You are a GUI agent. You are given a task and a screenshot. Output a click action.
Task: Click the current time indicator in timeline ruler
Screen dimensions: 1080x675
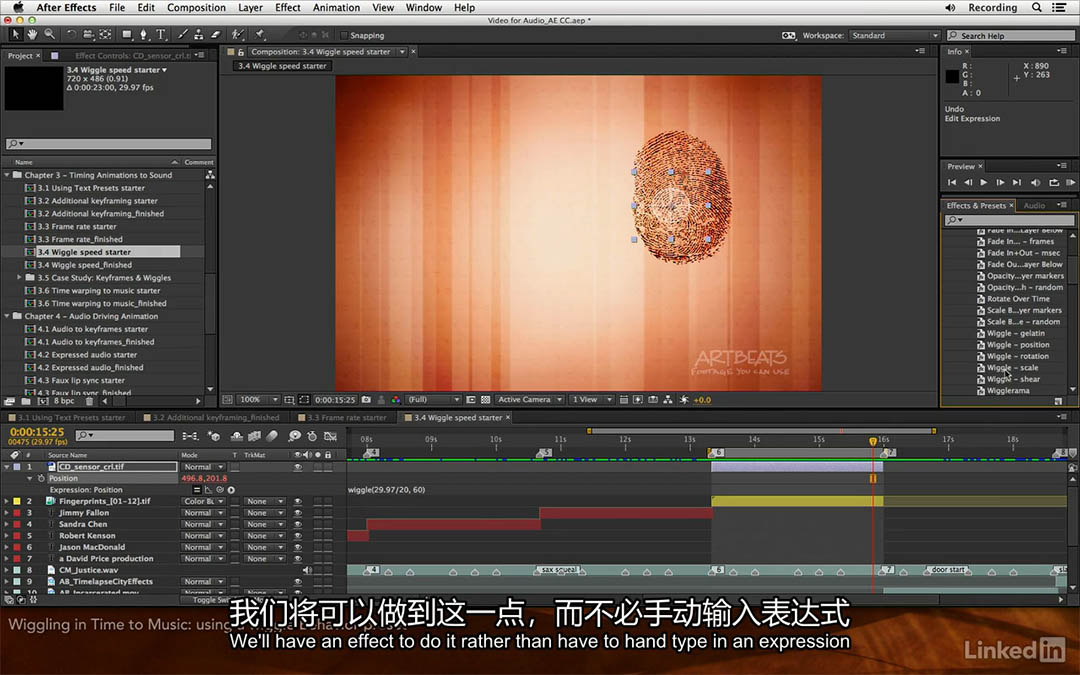pos(873,442)
